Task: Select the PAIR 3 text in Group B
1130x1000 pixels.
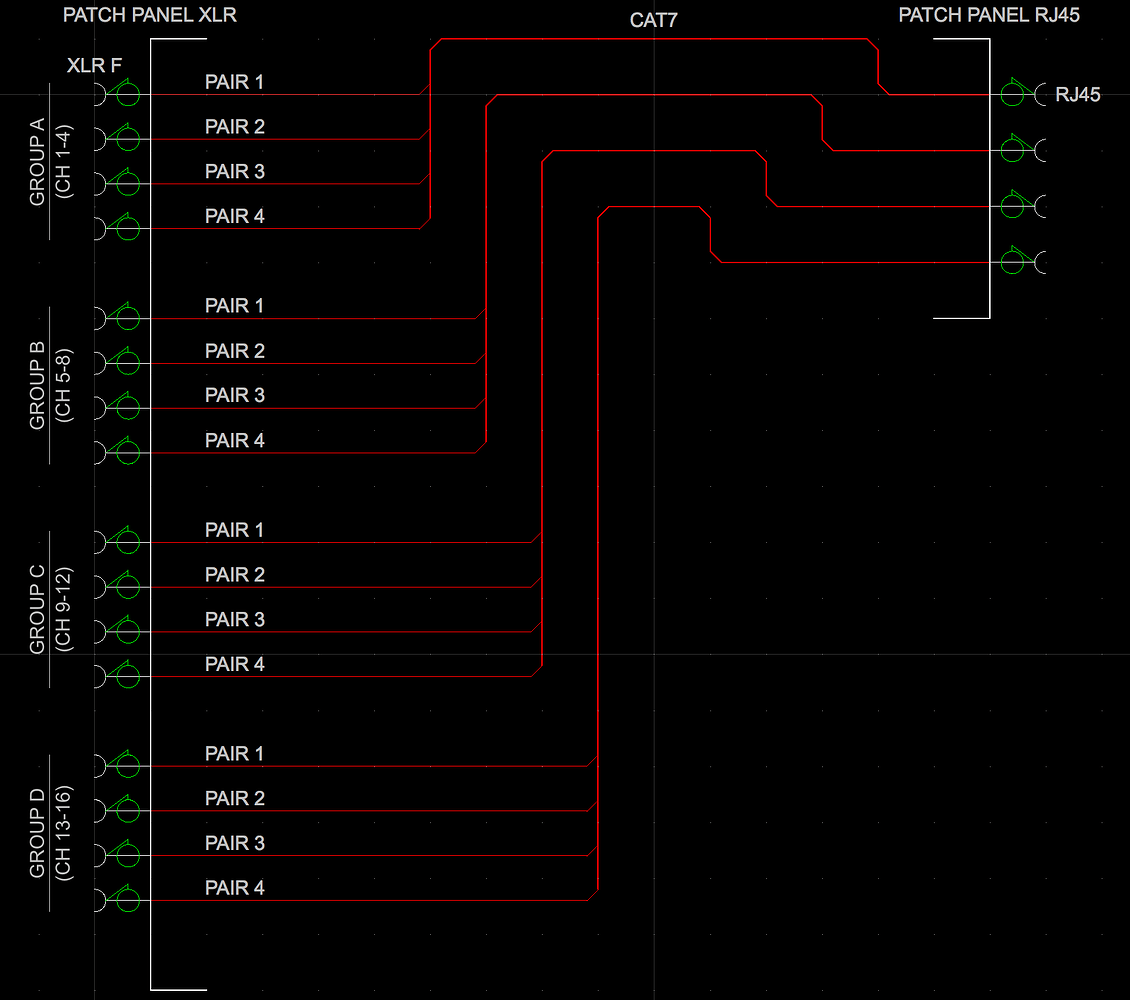Action: (234, 395)
